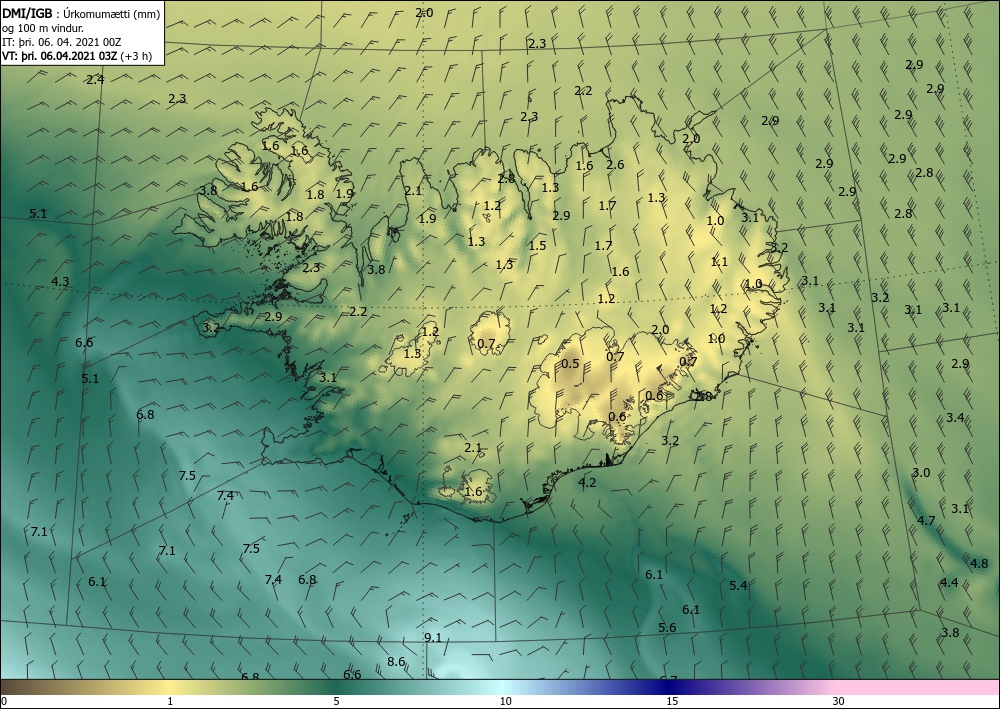Select the 4.4 map value
This screenshot has width=1000, height=709.
(949, 582)
